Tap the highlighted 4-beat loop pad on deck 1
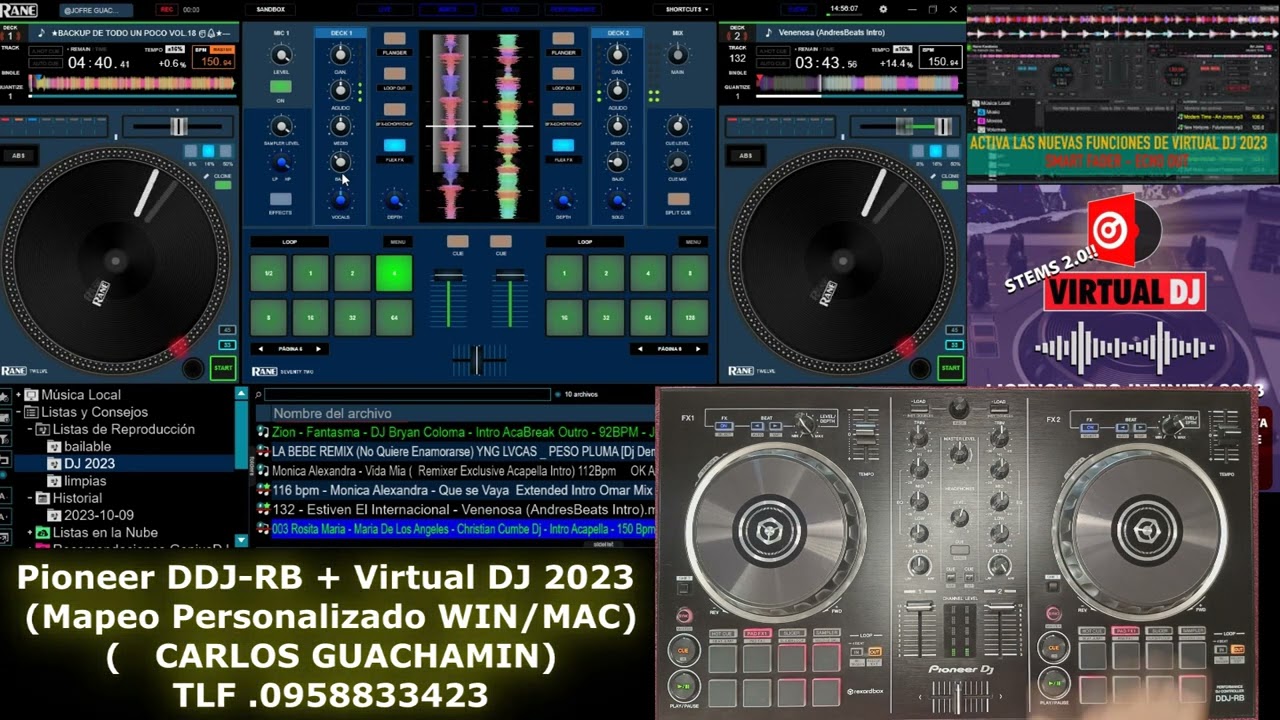1280x720 pixels. coord(394,273)
